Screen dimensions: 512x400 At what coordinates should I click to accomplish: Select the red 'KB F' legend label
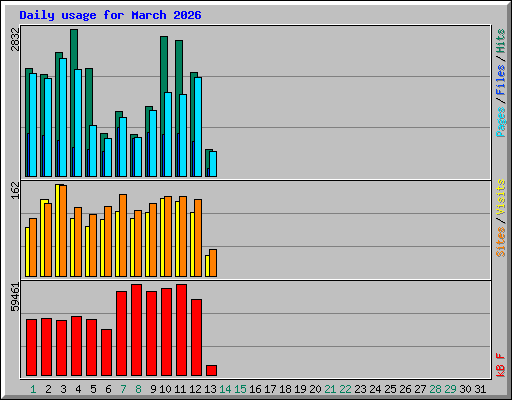pyautogui.click(x=500, y=365)
